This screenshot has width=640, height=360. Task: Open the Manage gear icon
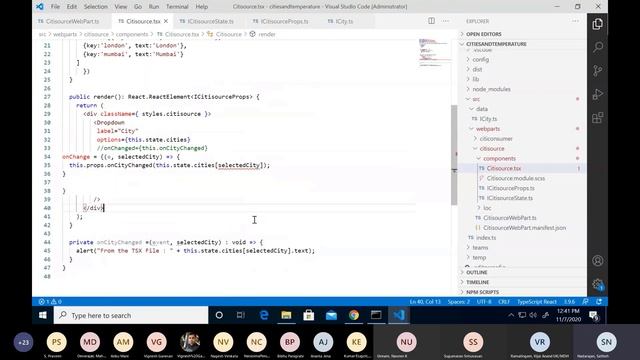point(598,284)
